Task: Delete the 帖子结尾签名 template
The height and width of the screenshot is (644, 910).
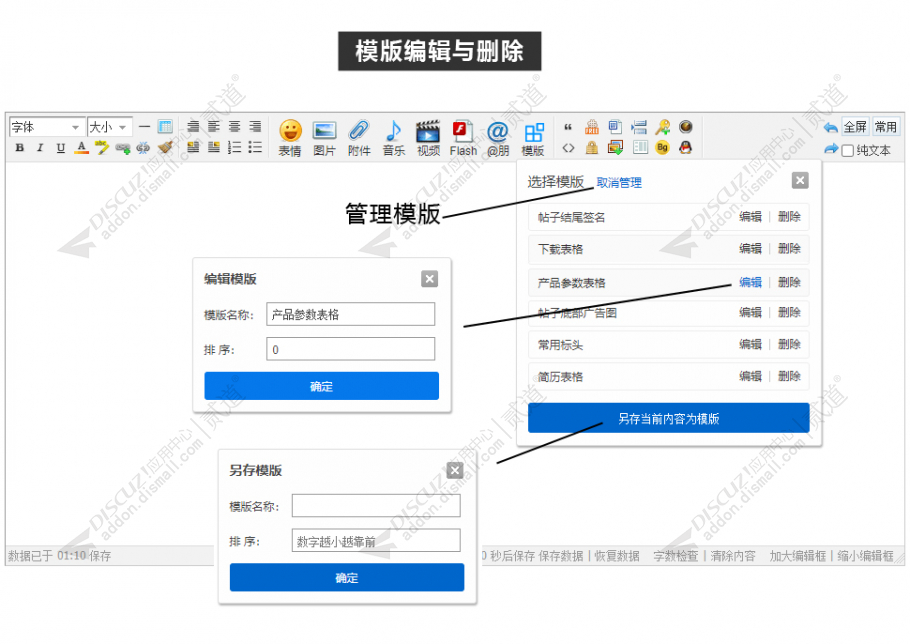Action: coord(789,216)
